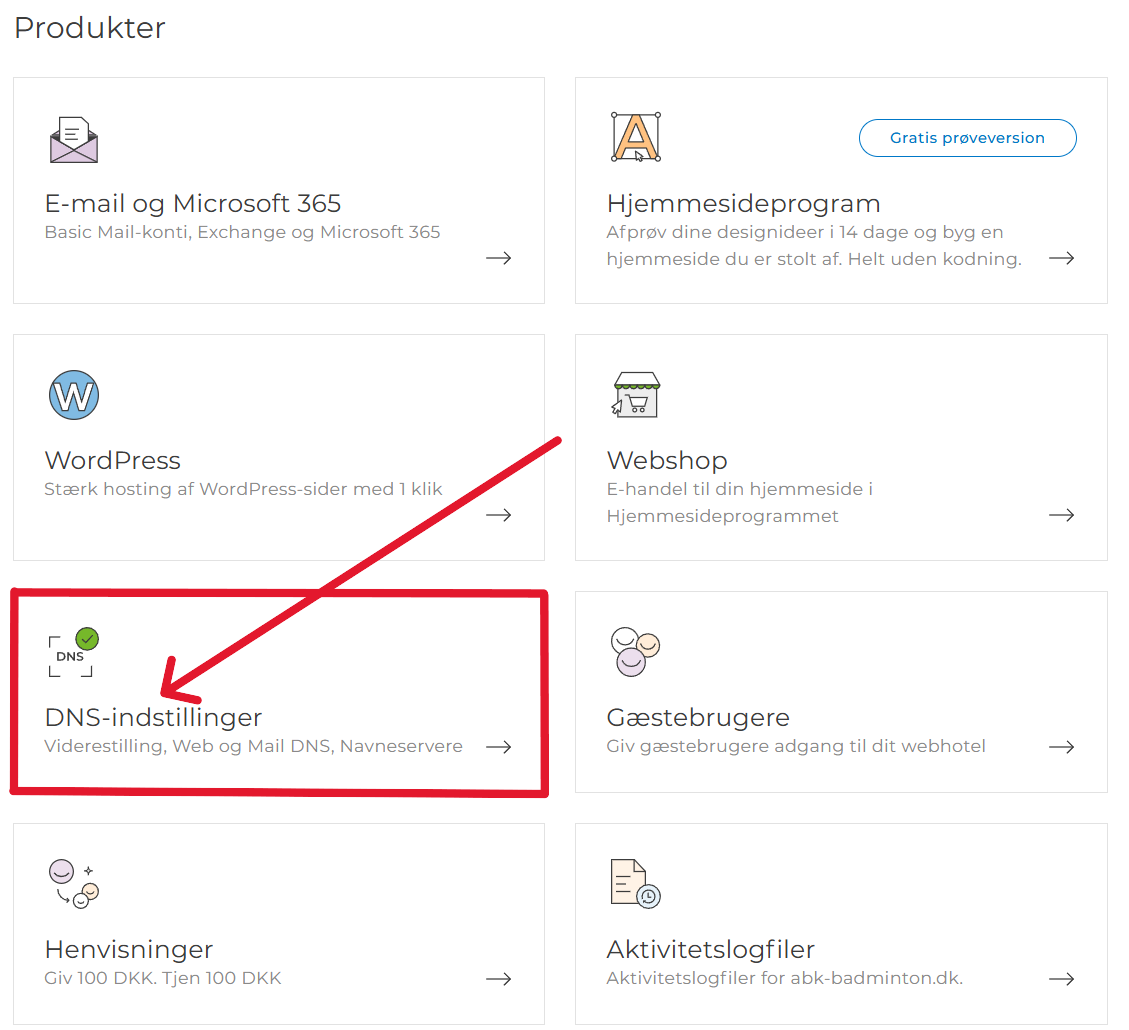Open the Webshop heading
This screenshot has height=1030, width=1129.
[667, 461]
